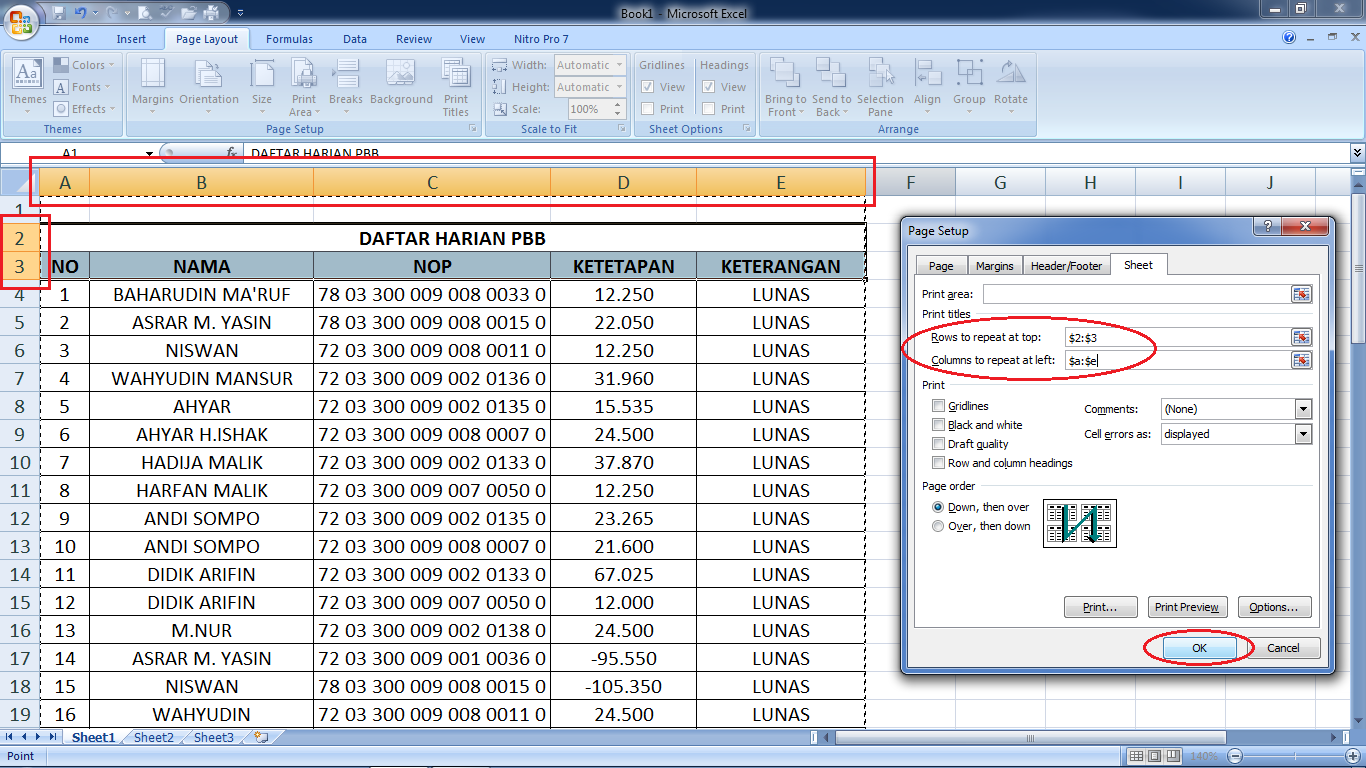Open the Formulas ribbon tab
Screen dimensions: 1366x768
click(289, 39)
